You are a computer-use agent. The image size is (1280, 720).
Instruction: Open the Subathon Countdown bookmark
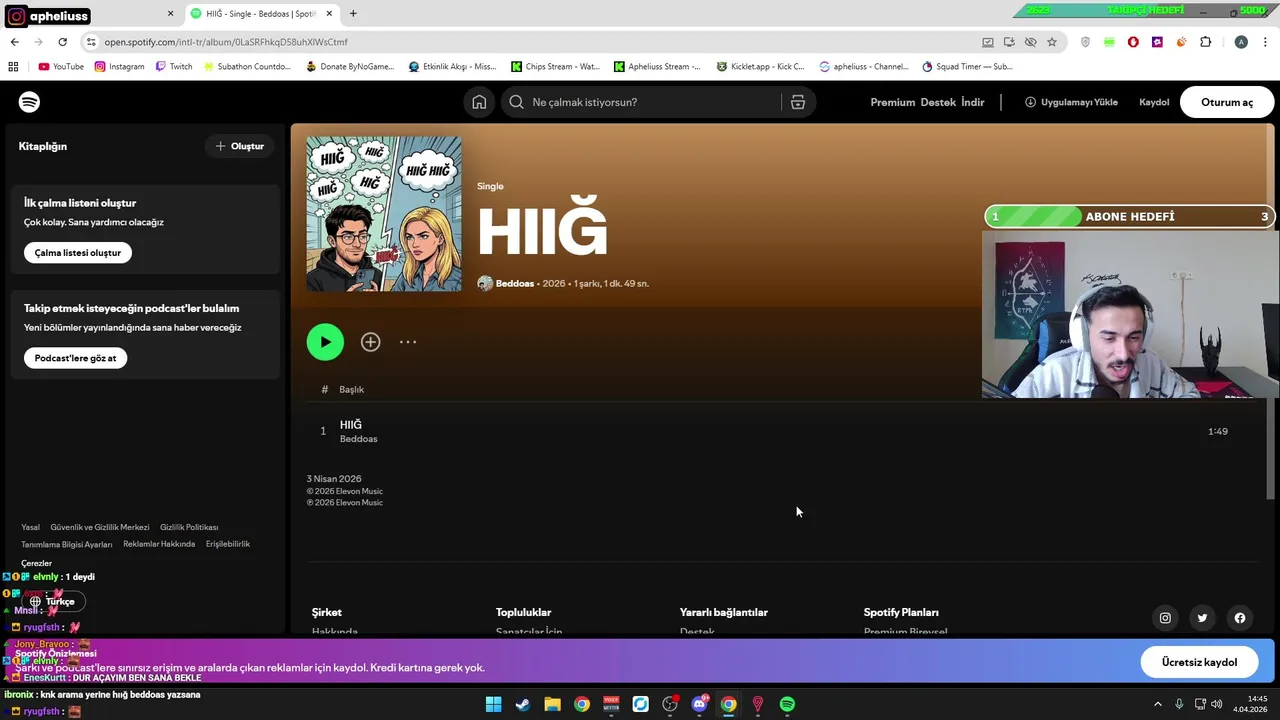[247, 67]
